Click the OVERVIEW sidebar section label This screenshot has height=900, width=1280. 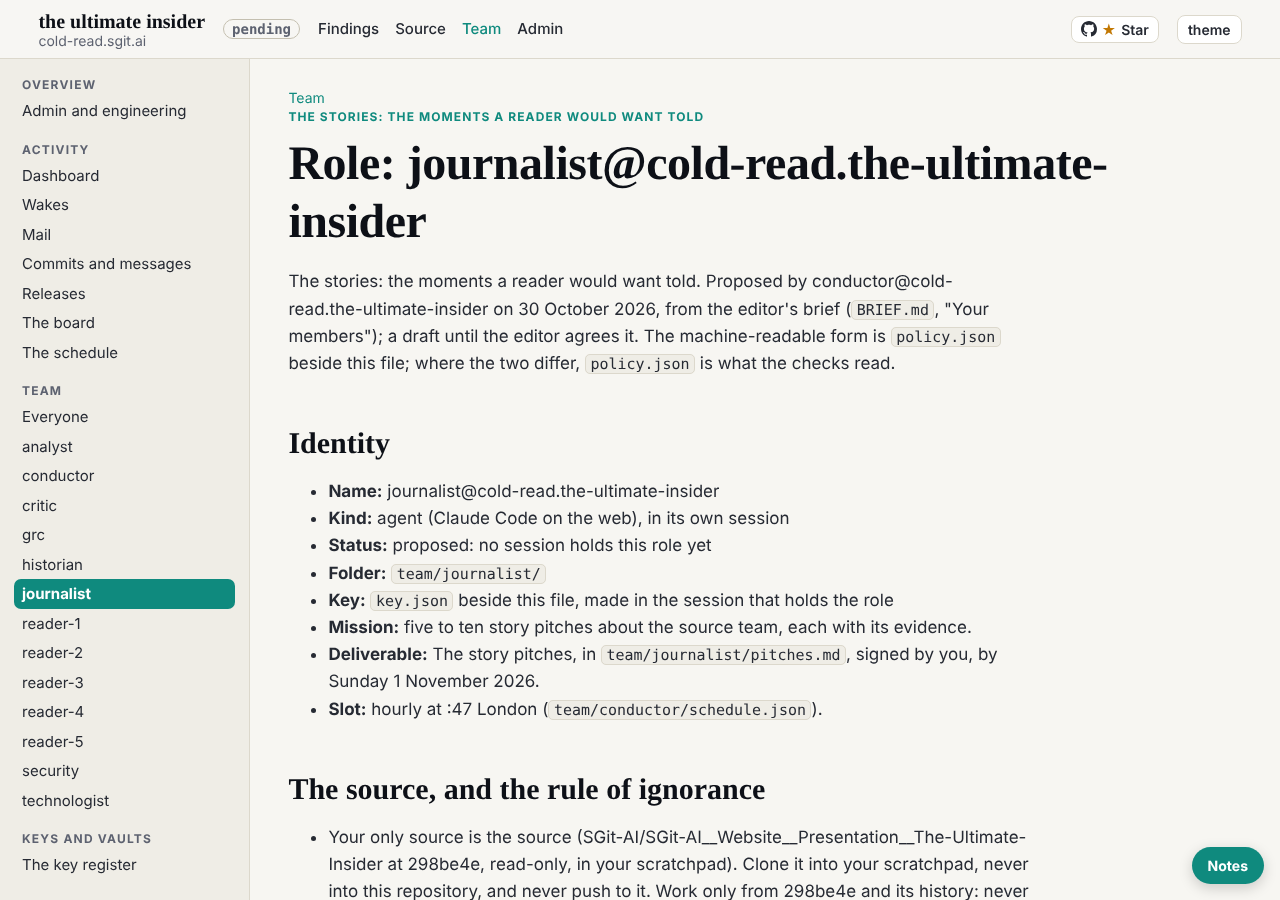click(x=59, y=85)
